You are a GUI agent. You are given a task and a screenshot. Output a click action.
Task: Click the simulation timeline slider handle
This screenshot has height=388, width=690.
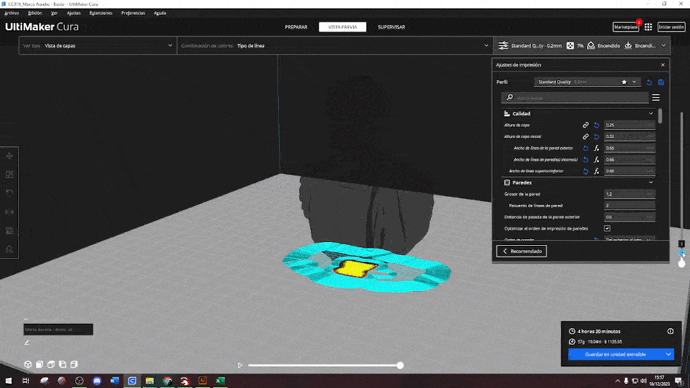tap(400, 365)
